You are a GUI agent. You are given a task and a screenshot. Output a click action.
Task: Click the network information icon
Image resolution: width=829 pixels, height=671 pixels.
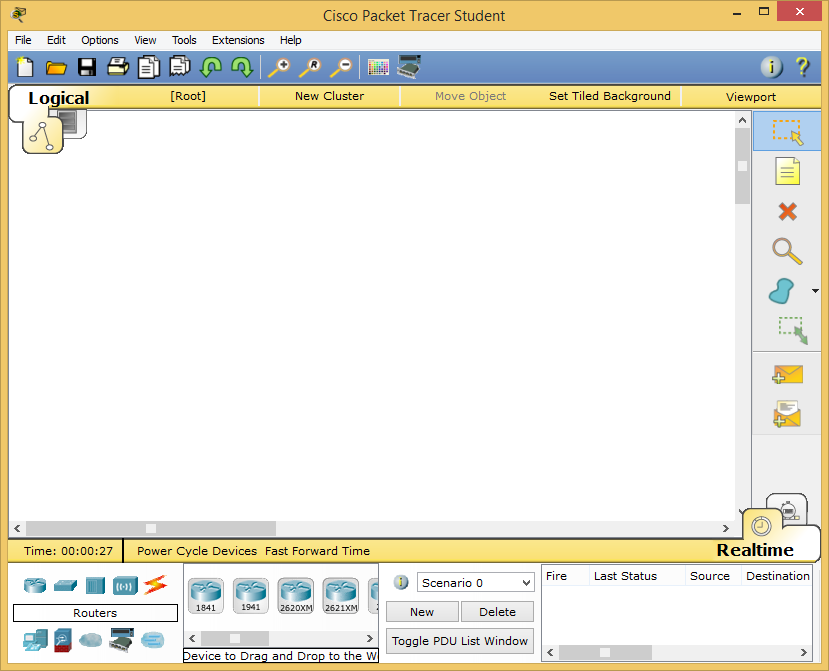point(771,67)
